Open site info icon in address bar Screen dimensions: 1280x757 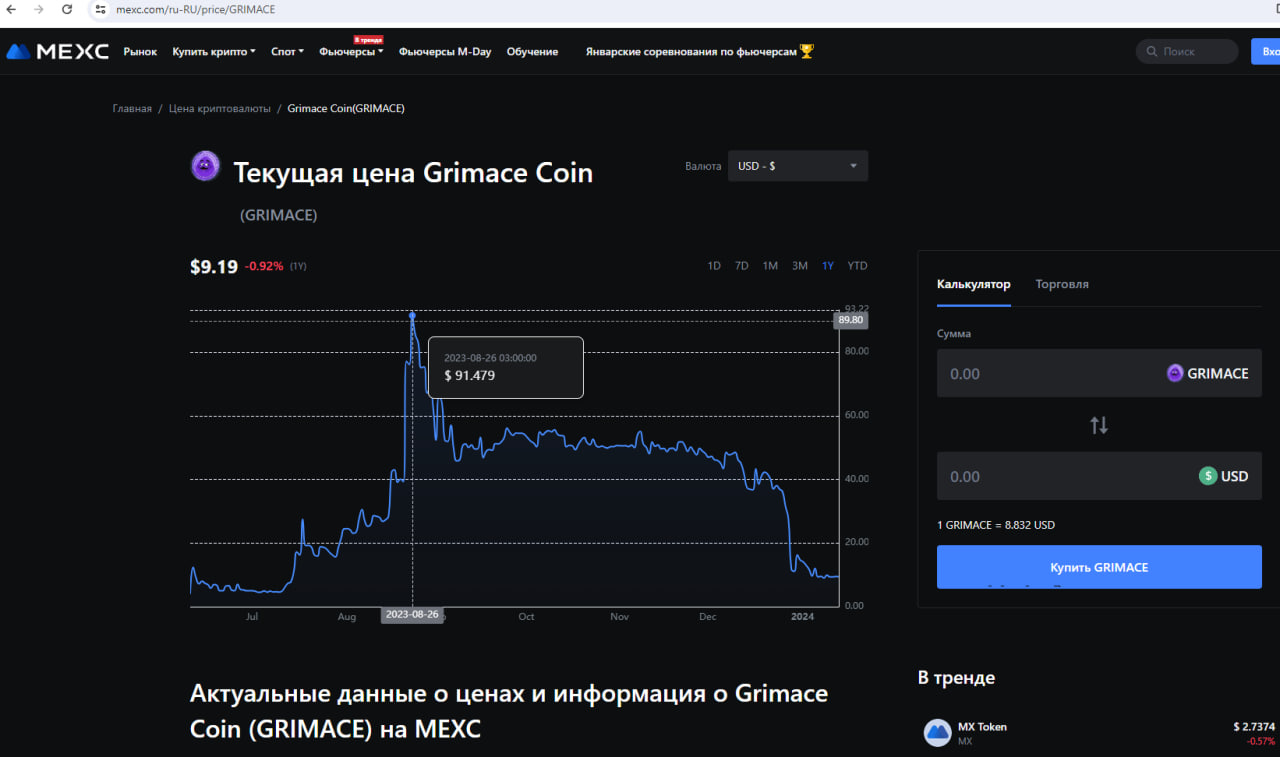pos(100,9)
